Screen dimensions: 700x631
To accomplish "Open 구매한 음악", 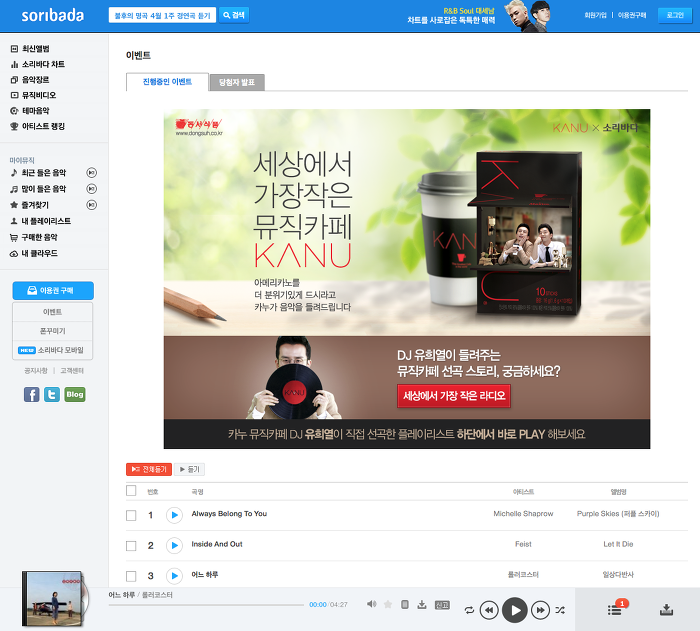I will 33,237.
